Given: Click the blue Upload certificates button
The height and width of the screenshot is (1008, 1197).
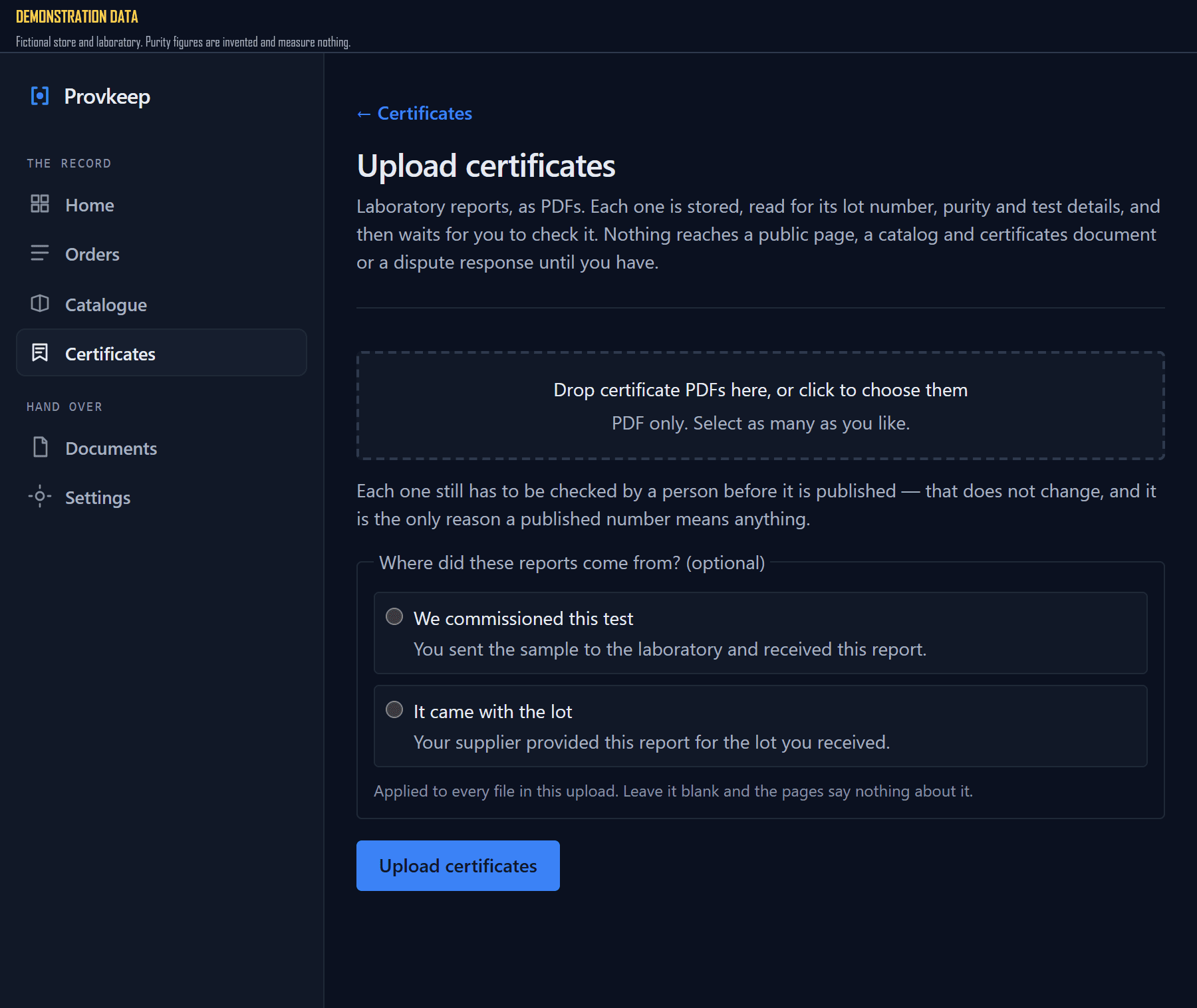Looking at the screenshot, I should 458,866.
